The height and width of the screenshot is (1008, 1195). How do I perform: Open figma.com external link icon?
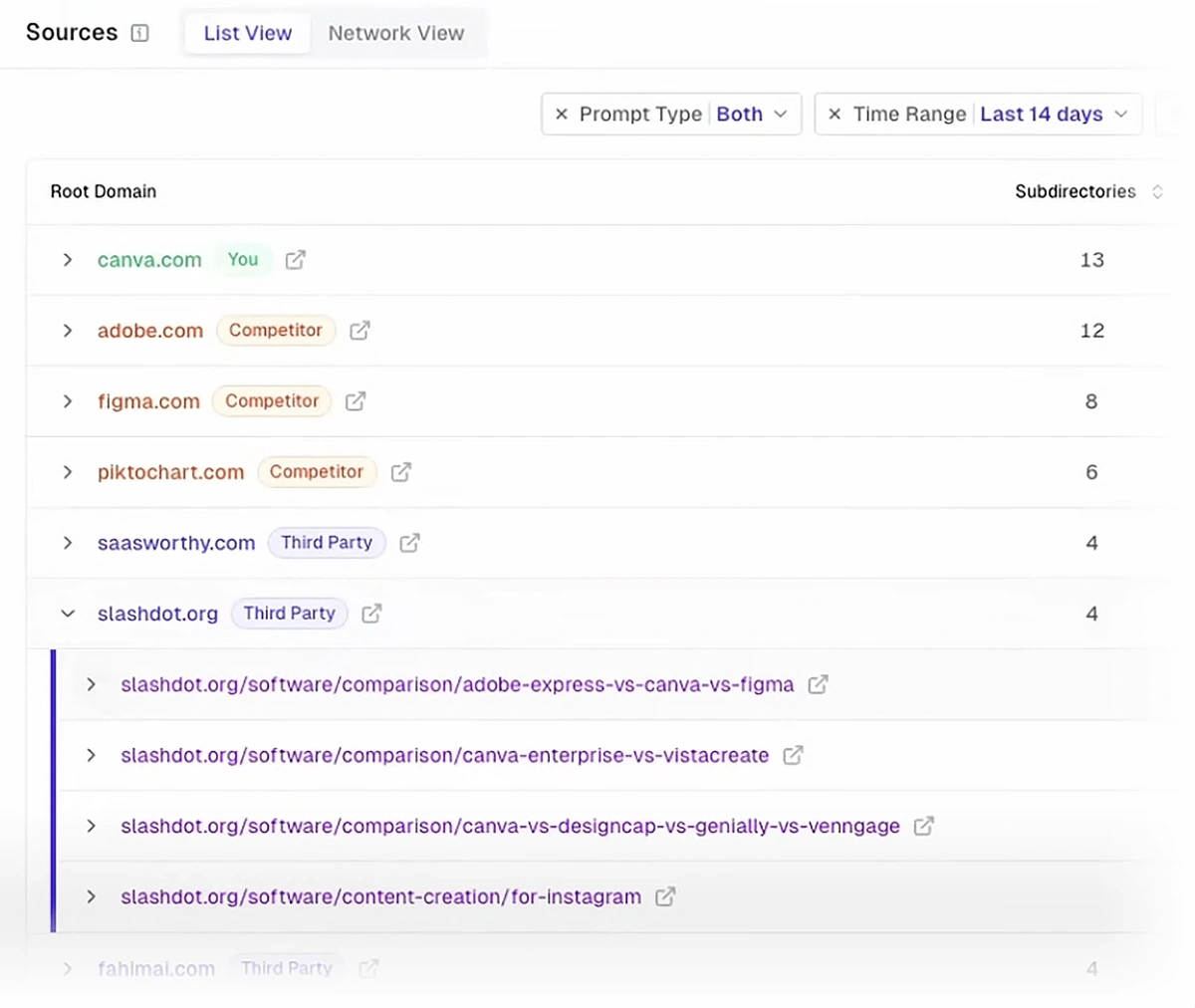[356, 401]
